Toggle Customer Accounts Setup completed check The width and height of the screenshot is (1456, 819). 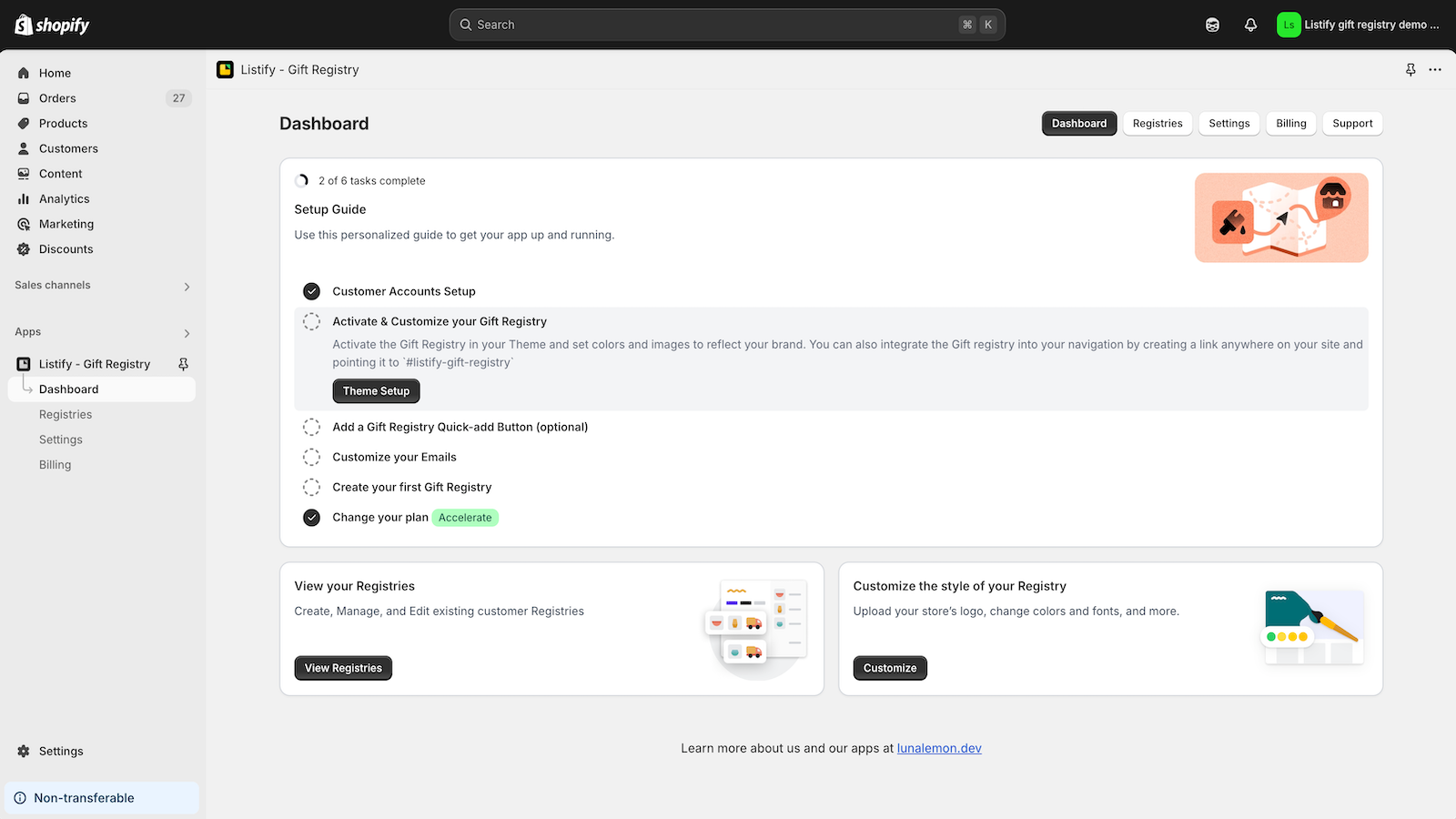coord(311,291)
